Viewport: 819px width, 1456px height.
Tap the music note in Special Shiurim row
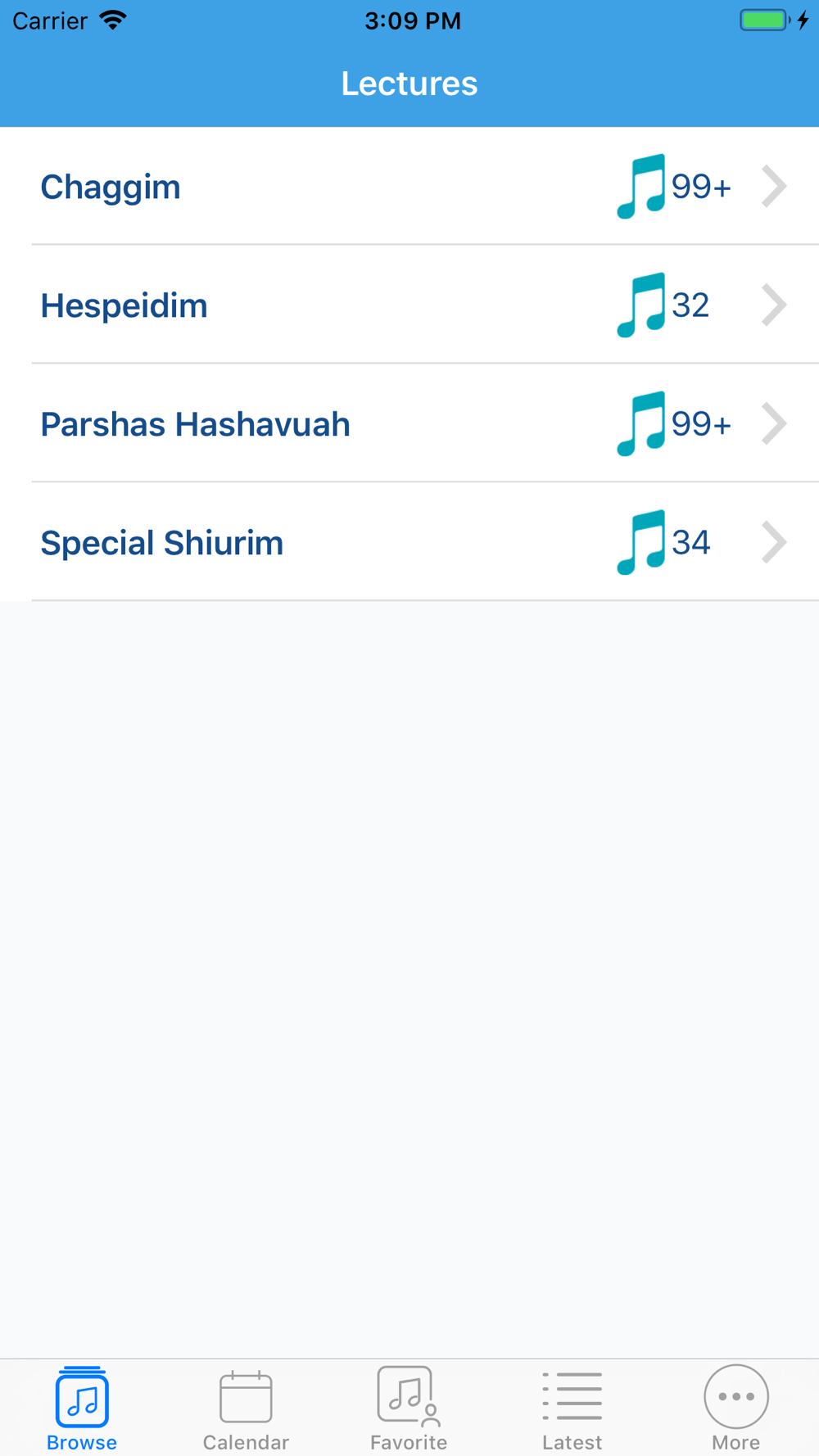640,543
